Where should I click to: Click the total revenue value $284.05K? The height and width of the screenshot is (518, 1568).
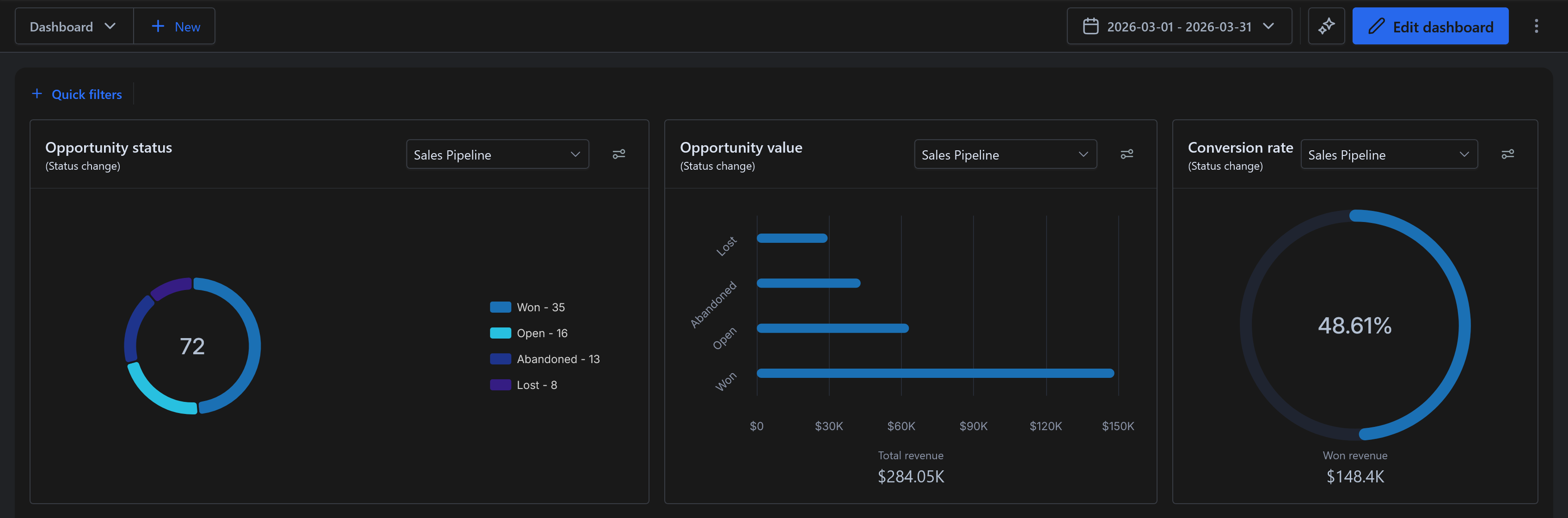[x=911, y=477]
